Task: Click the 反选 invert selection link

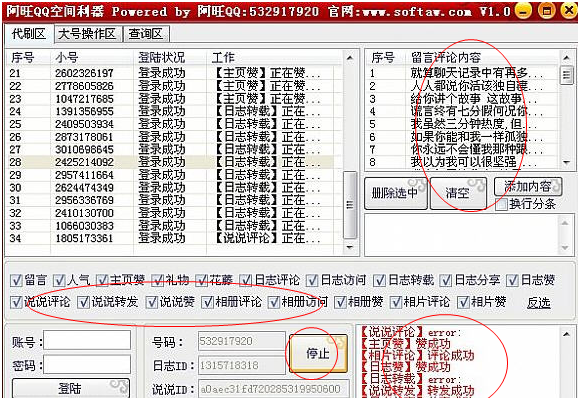Action: coord(539,303)
